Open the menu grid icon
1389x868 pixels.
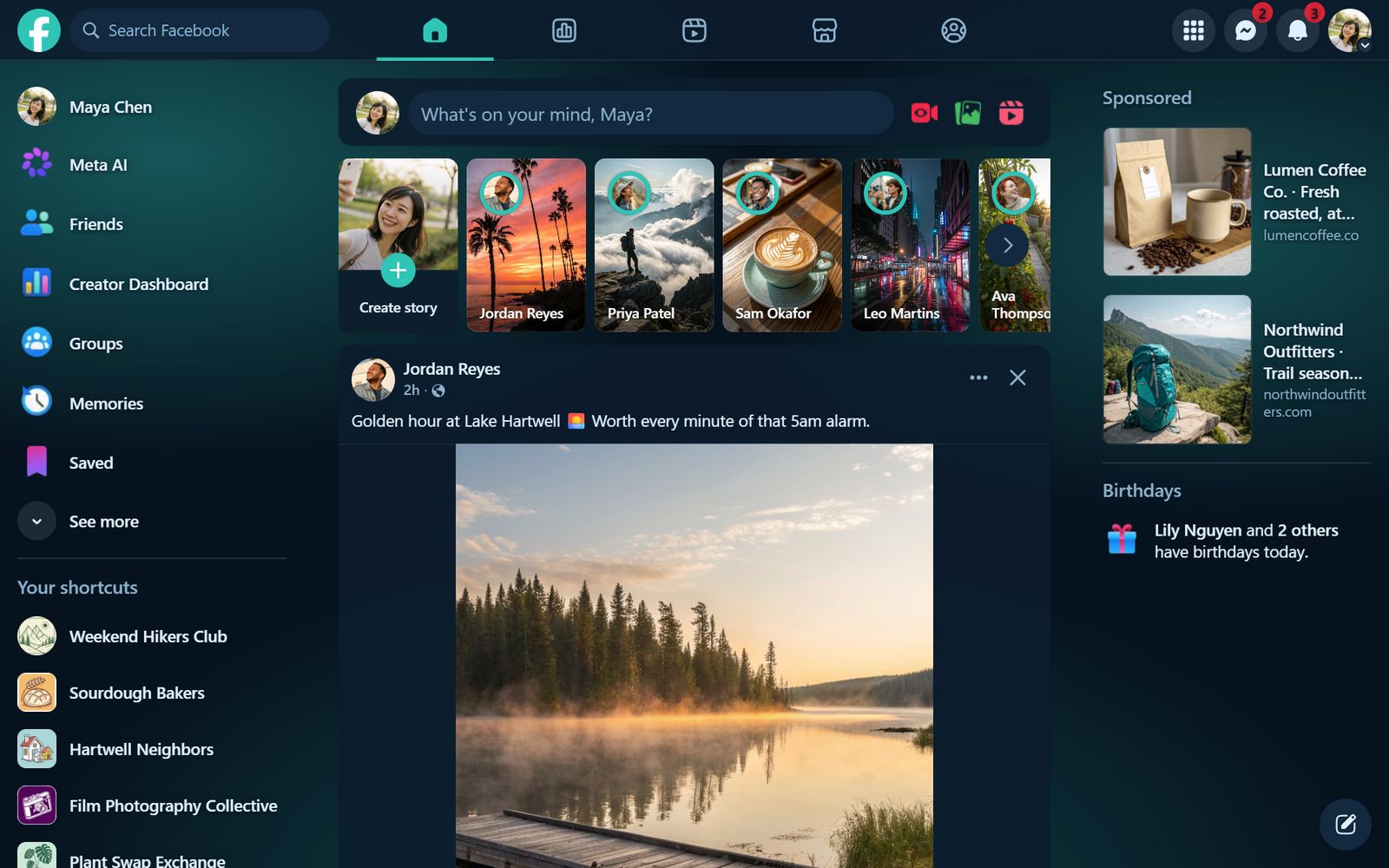pyautogui.click(x=1194, y=30)
